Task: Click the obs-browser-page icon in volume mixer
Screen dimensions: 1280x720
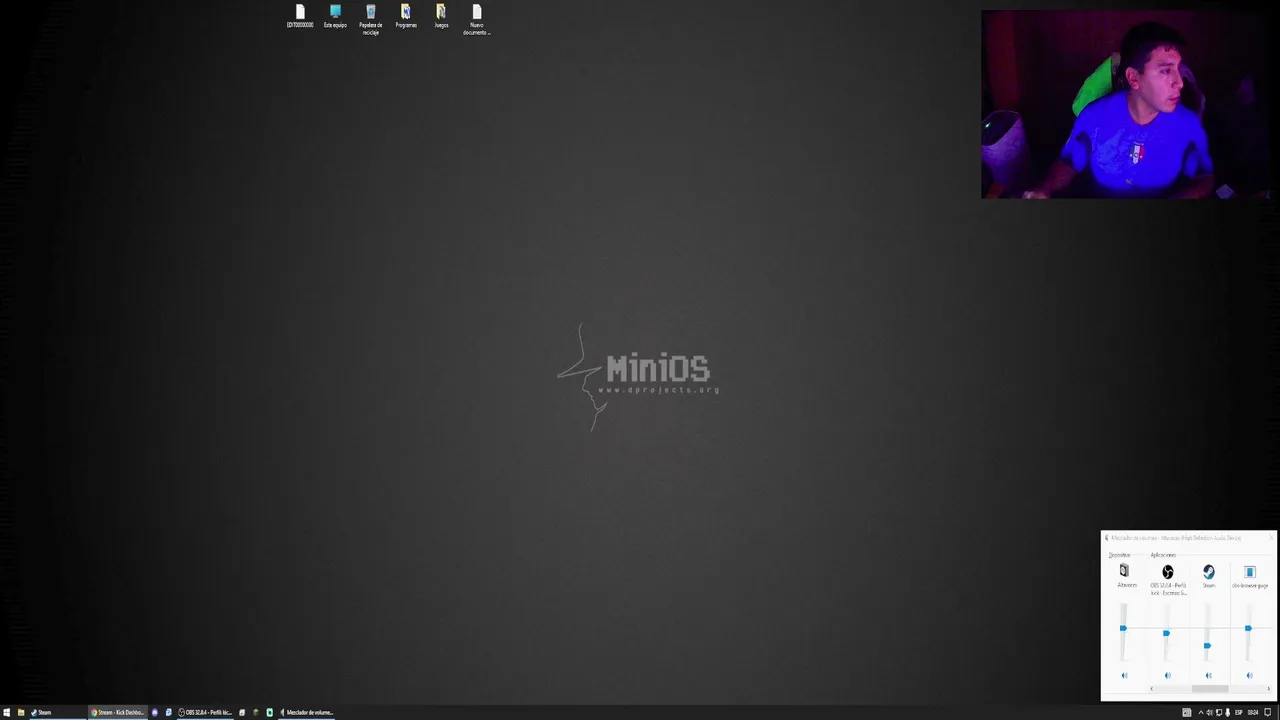Action: [x=1250, y=572]
